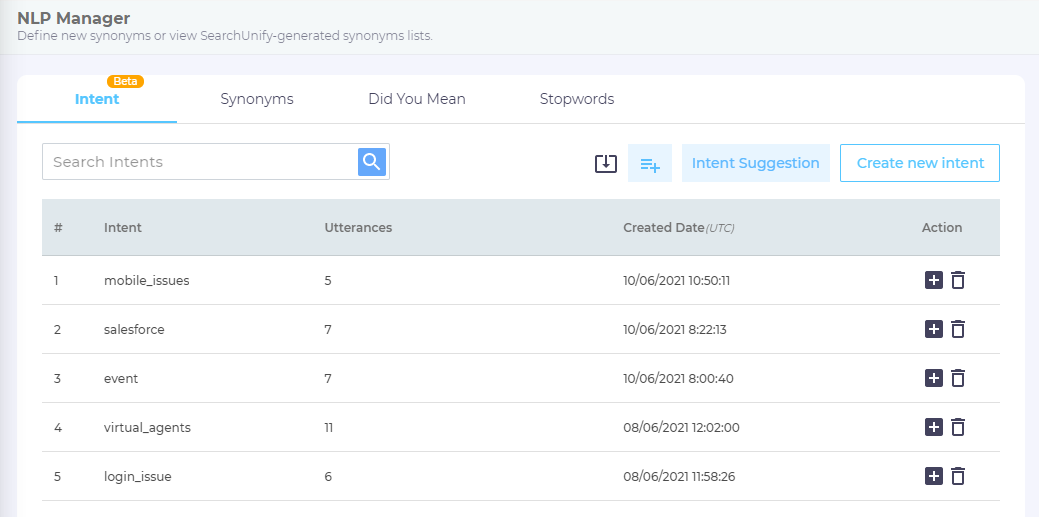Click plus icon for virtual_agents row

tap(934, 427)
